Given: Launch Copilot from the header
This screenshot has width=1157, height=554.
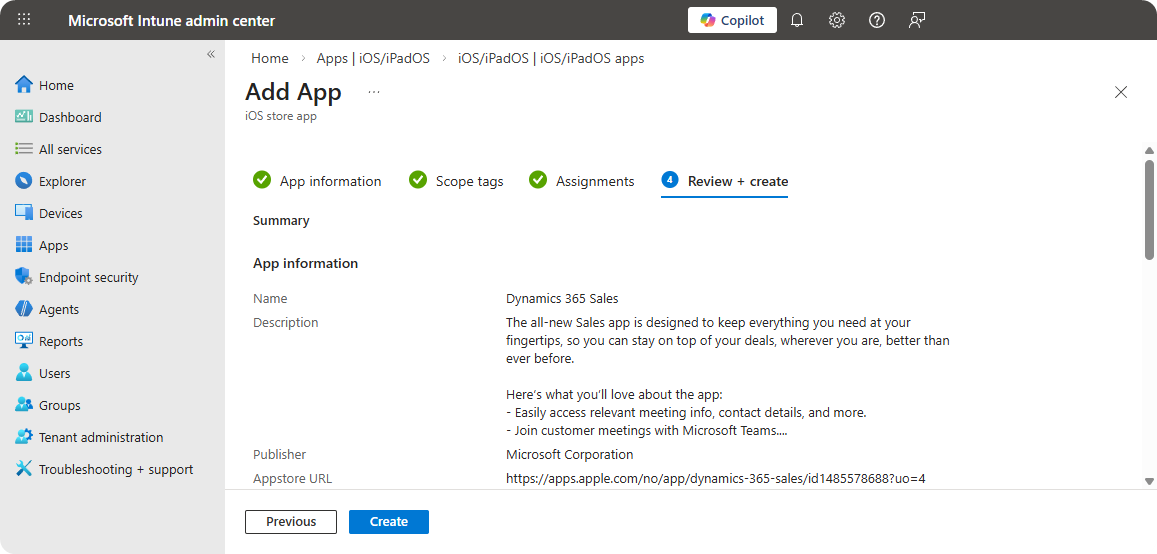Looking at the screenshot, I should coord(732,20).
